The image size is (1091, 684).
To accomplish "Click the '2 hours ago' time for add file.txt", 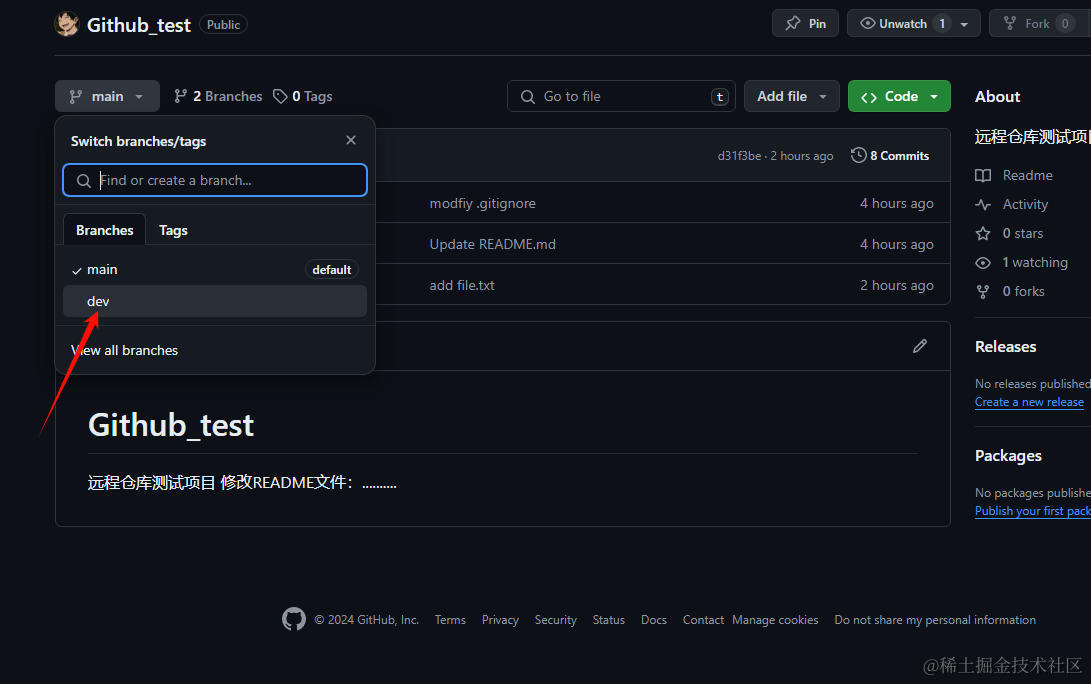I will tap(897, 285).
